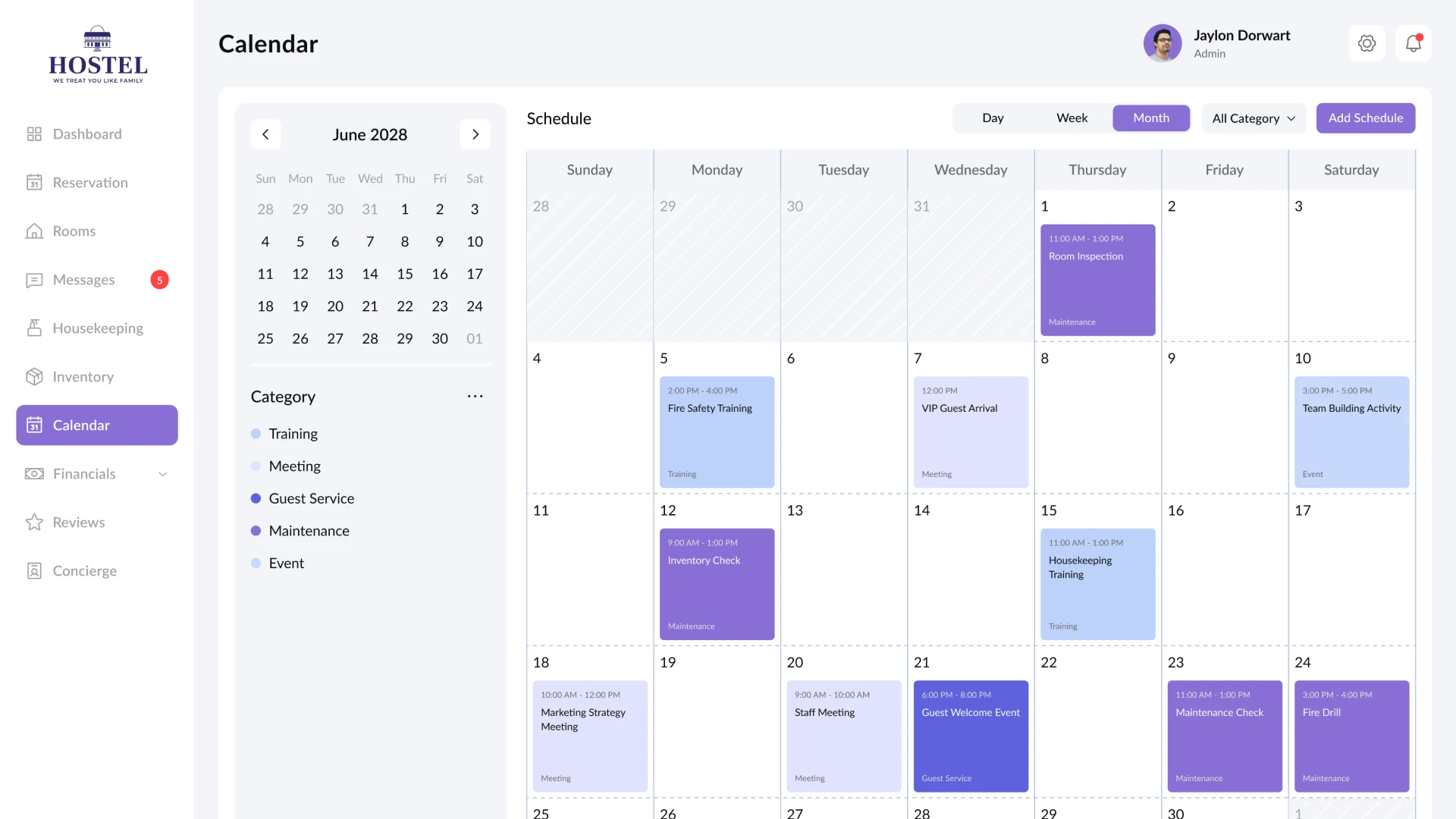Open the Category options ellipsis menu

click(475, 396)
